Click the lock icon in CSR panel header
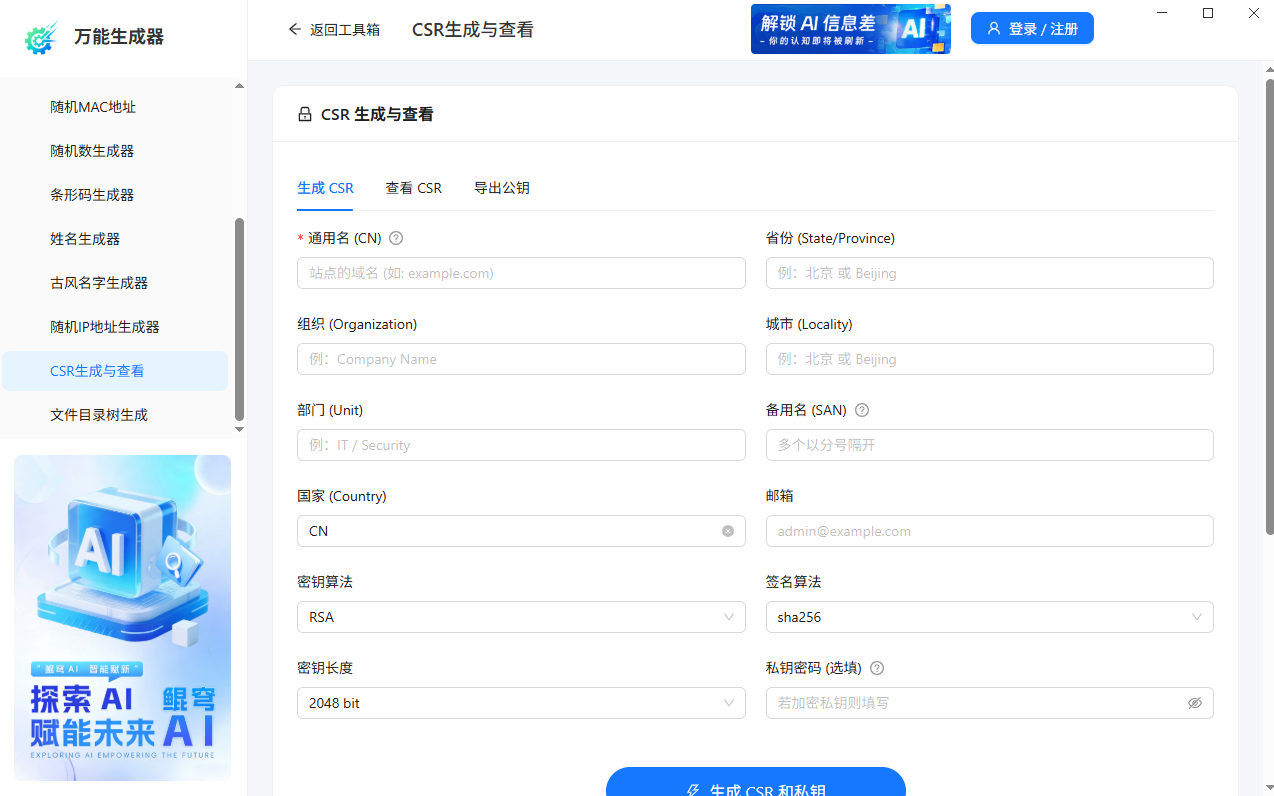The height and width of the screenshot is (796, 1274). (305, 114)
